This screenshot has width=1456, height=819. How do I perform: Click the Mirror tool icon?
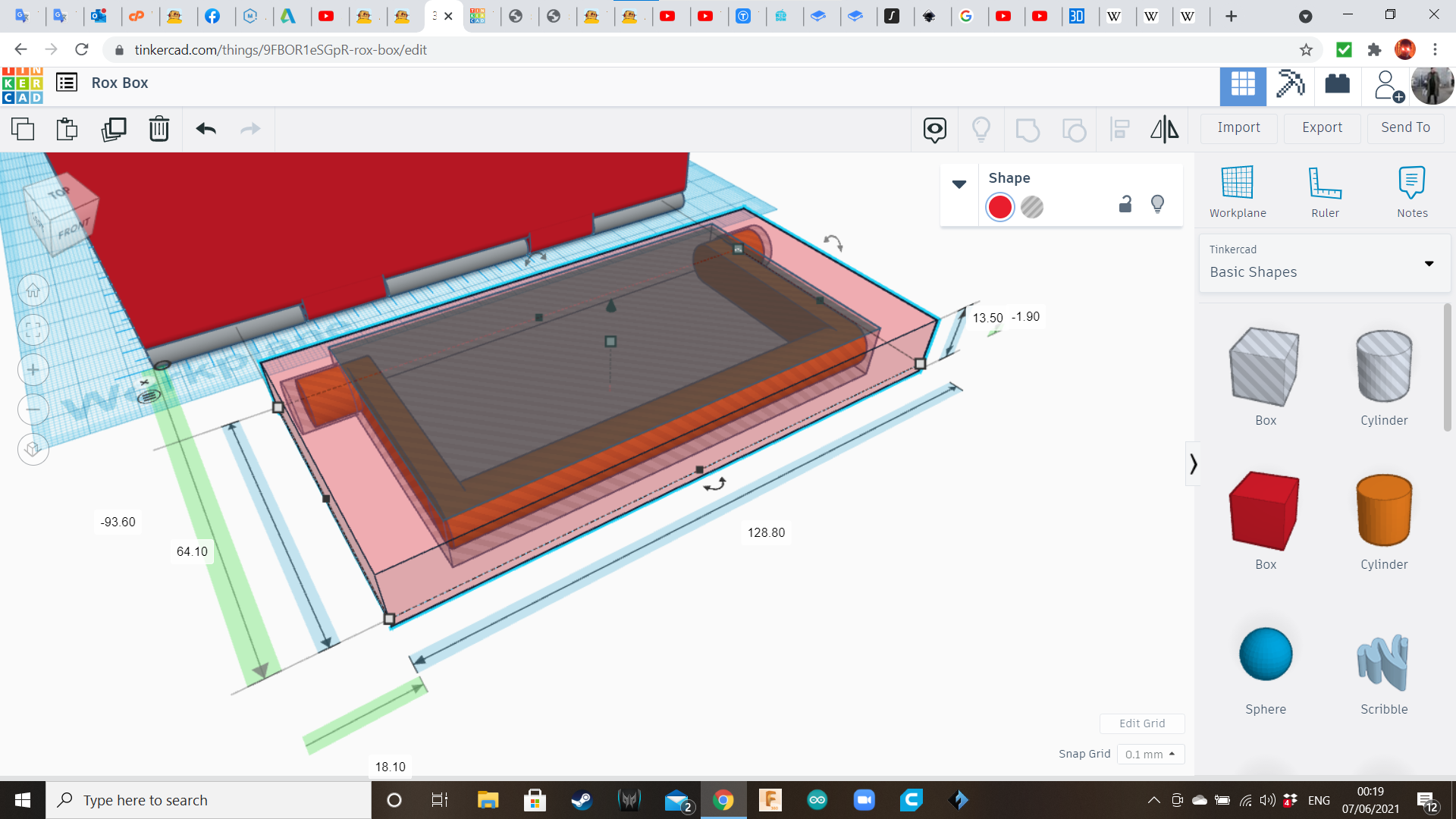click(x=1164, y=129)
